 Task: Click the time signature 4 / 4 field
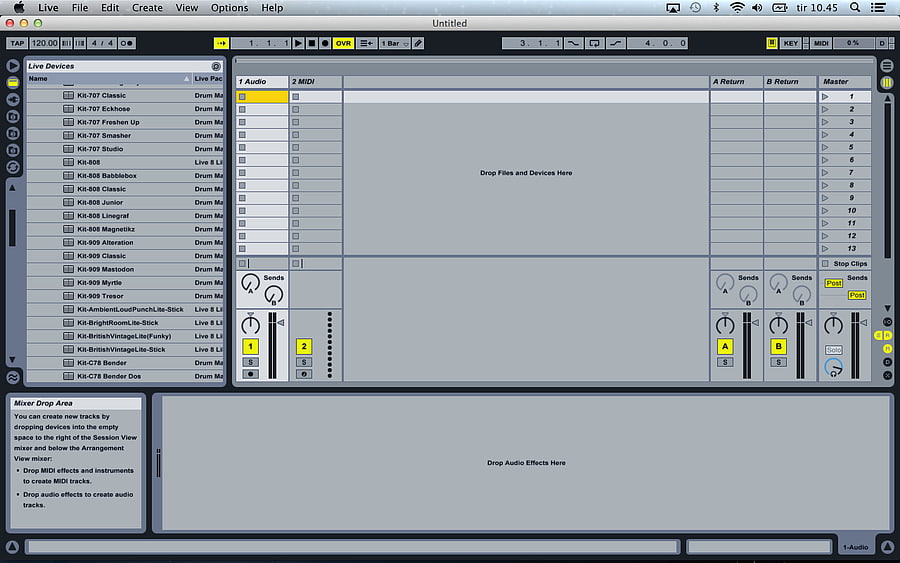(102, 43)
